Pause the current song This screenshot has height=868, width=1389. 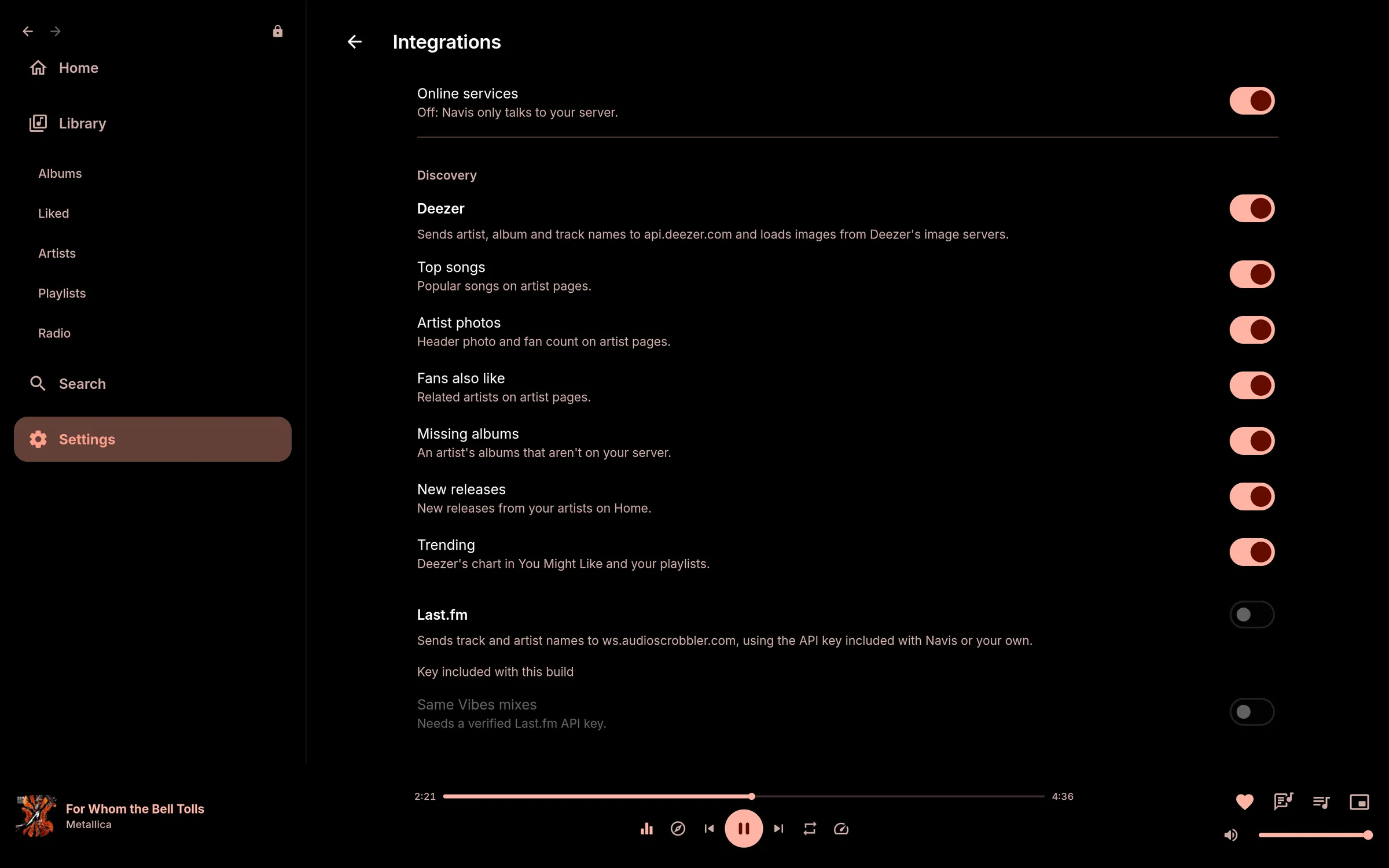click(744, 829)
